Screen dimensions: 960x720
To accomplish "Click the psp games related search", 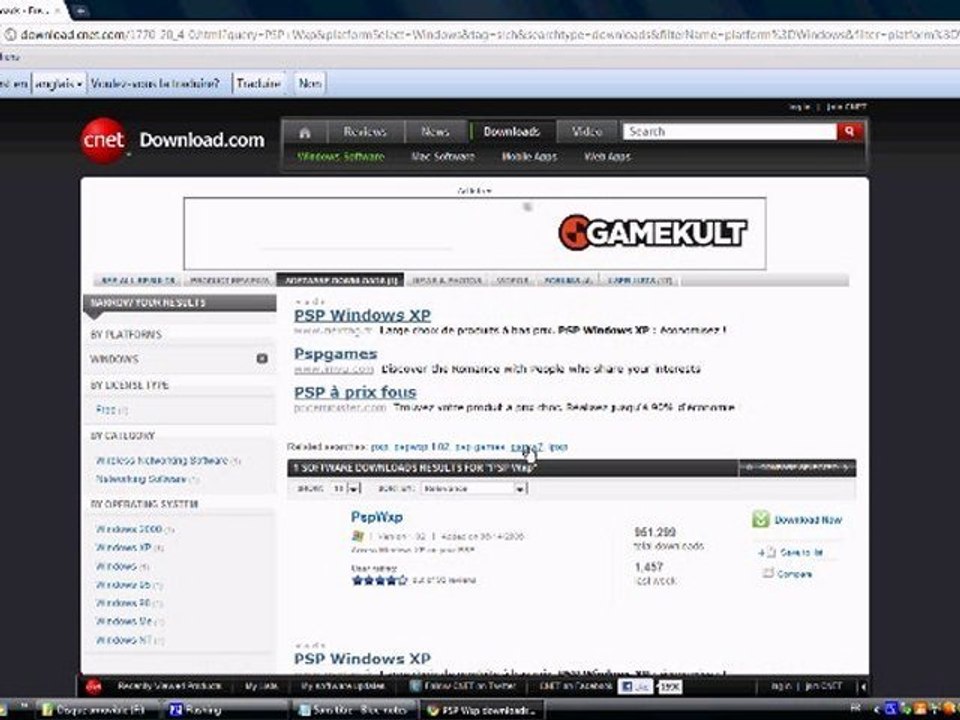I will [480, 447].
